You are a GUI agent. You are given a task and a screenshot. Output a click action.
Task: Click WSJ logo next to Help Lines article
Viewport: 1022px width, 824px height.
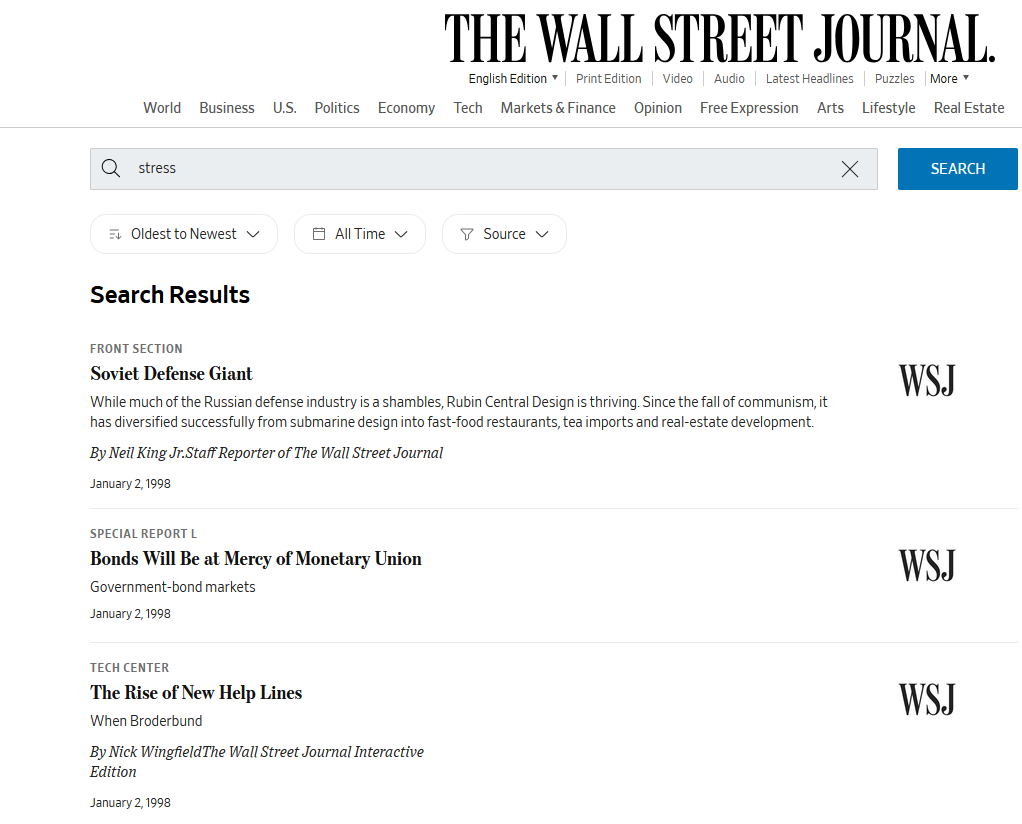click(x=926, y=699)
